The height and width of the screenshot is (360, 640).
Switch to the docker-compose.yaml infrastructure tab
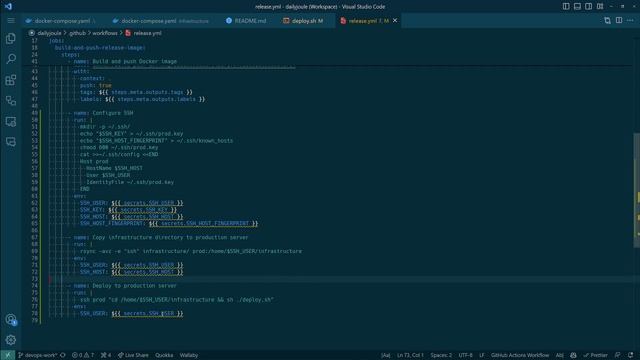(162, 21)
